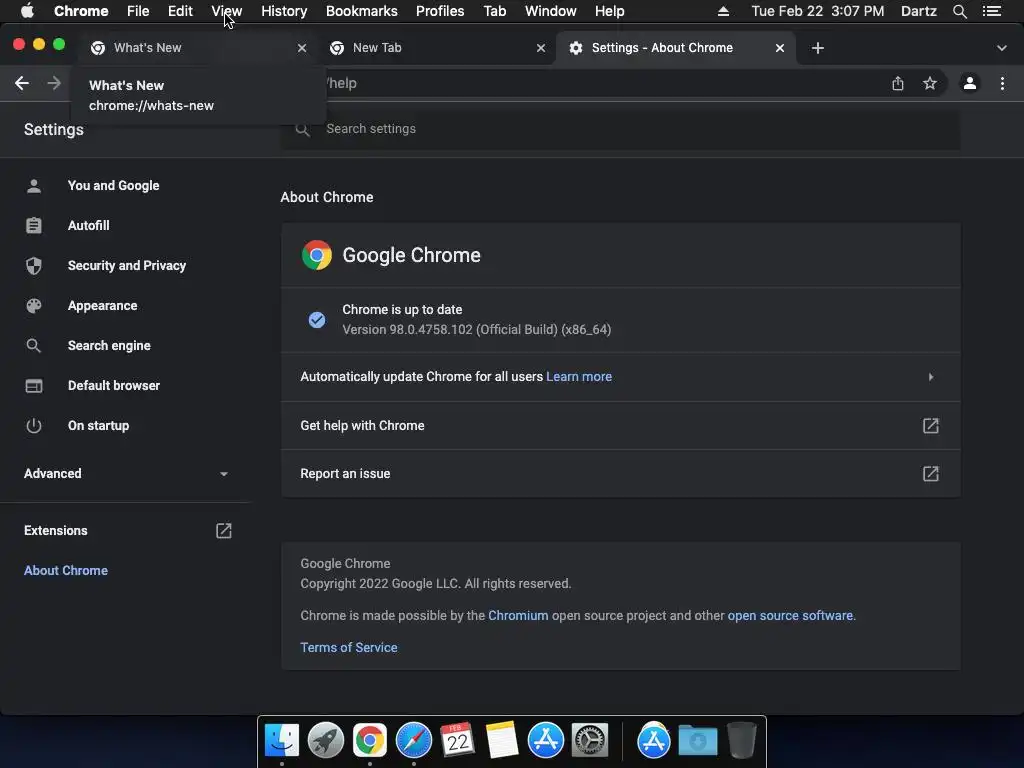Open the Window menu

(x=551, y=11)
